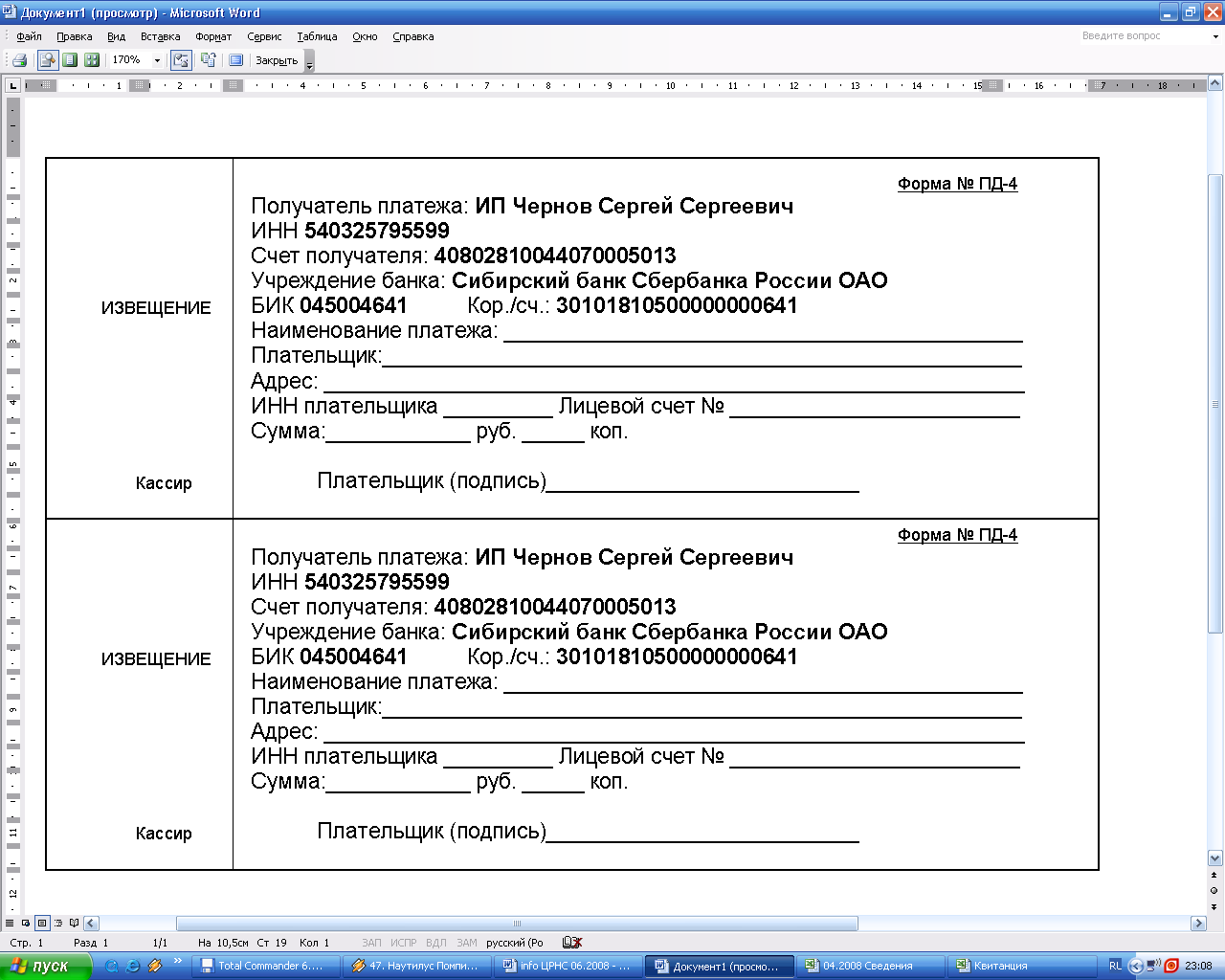Image resolution: width=1225 pixels, height=980 pixels.
Task: Open the Файл menu
Action: coord(29,36)
